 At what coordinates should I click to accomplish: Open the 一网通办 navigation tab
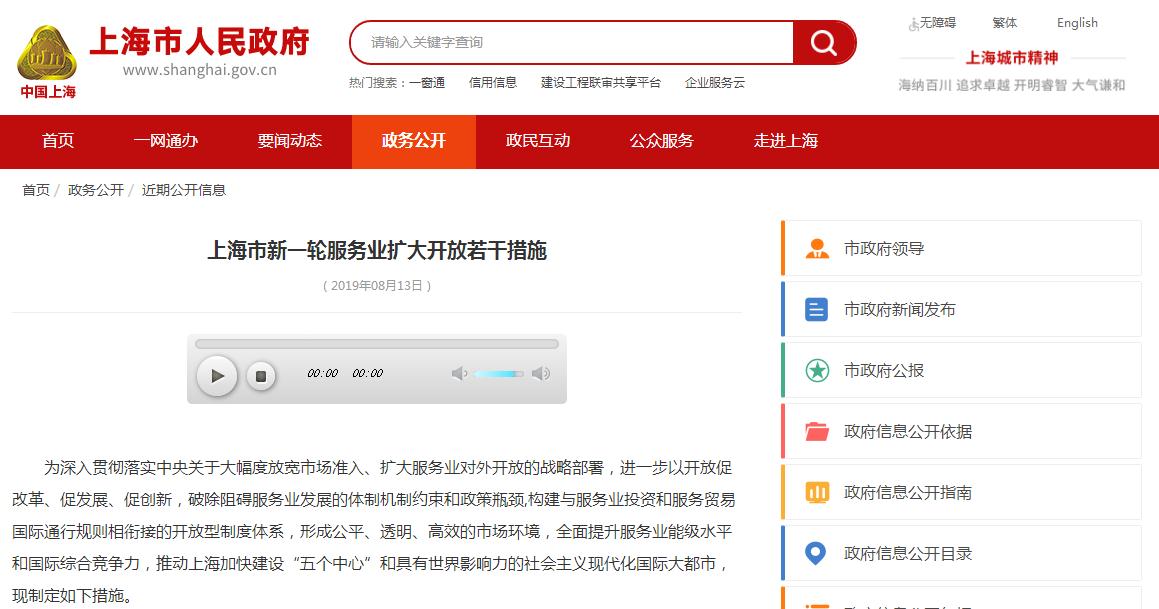[x=166, y=141]
